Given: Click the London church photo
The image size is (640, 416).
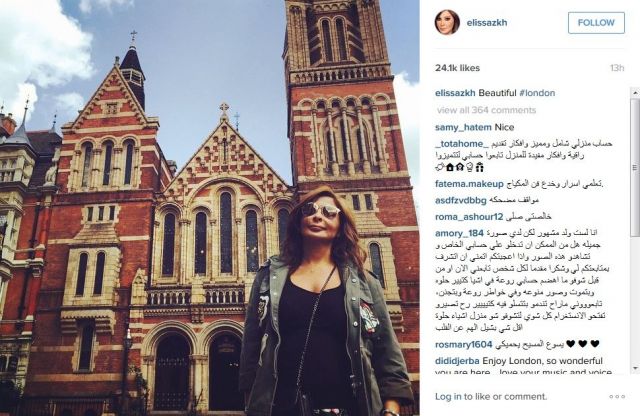Looking at the screenshot, I should pos(210,208).
